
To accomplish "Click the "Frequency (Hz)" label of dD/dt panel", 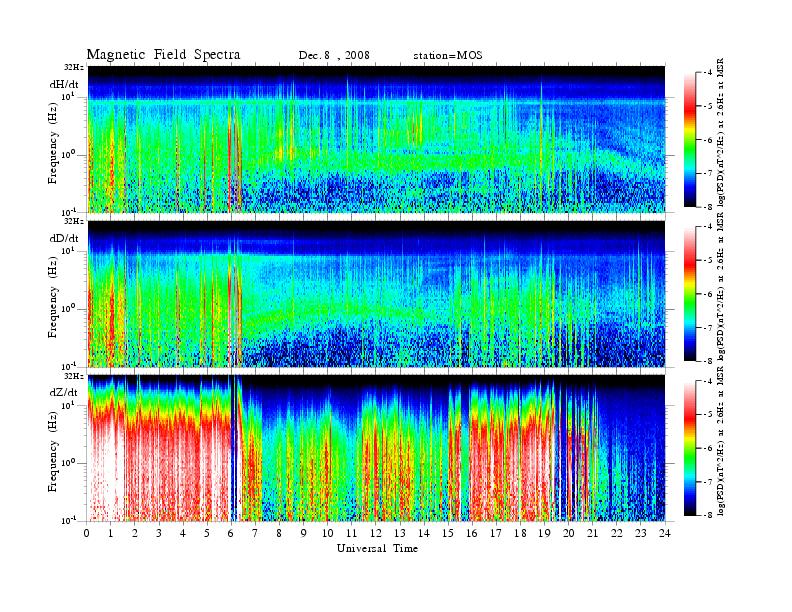I will [54, 297].
